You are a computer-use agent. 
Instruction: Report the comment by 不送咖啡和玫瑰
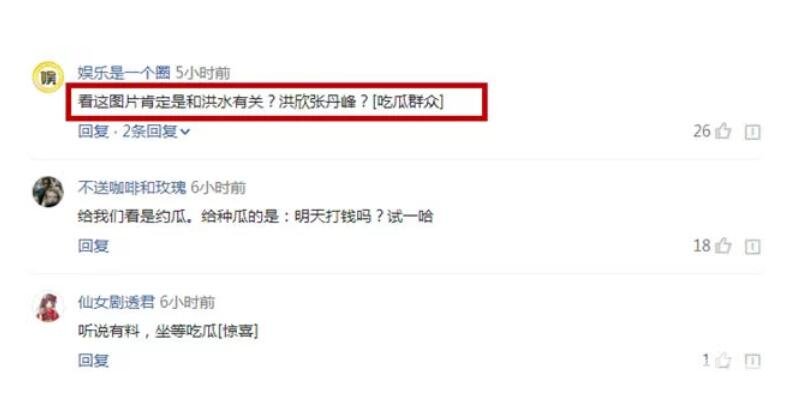tap(752, 247)
